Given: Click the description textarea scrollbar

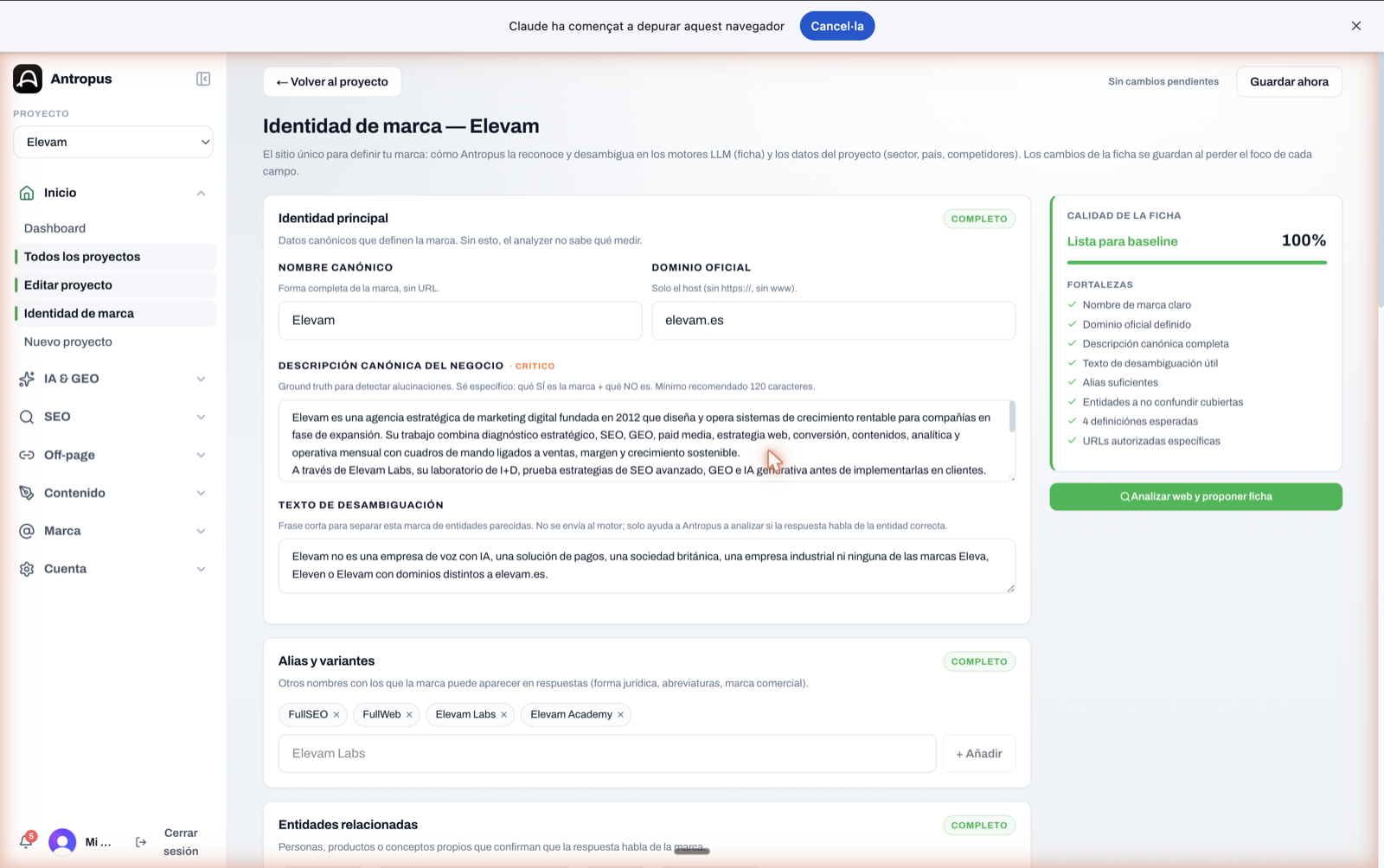Looking at the screenshot, I should [1012, 417].
